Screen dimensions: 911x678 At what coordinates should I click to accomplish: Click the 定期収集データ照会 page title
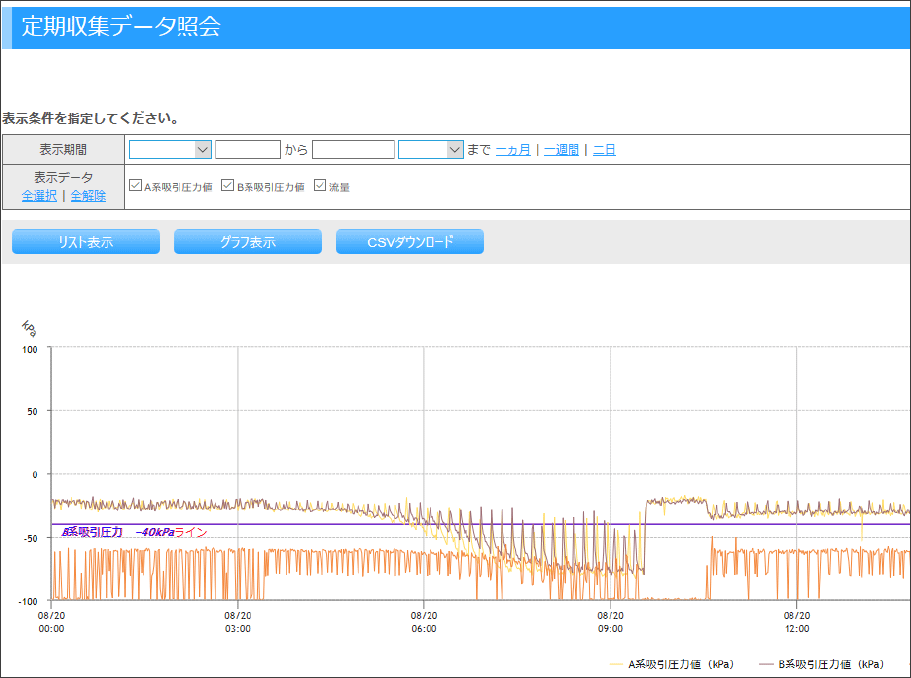coord(121,26)
